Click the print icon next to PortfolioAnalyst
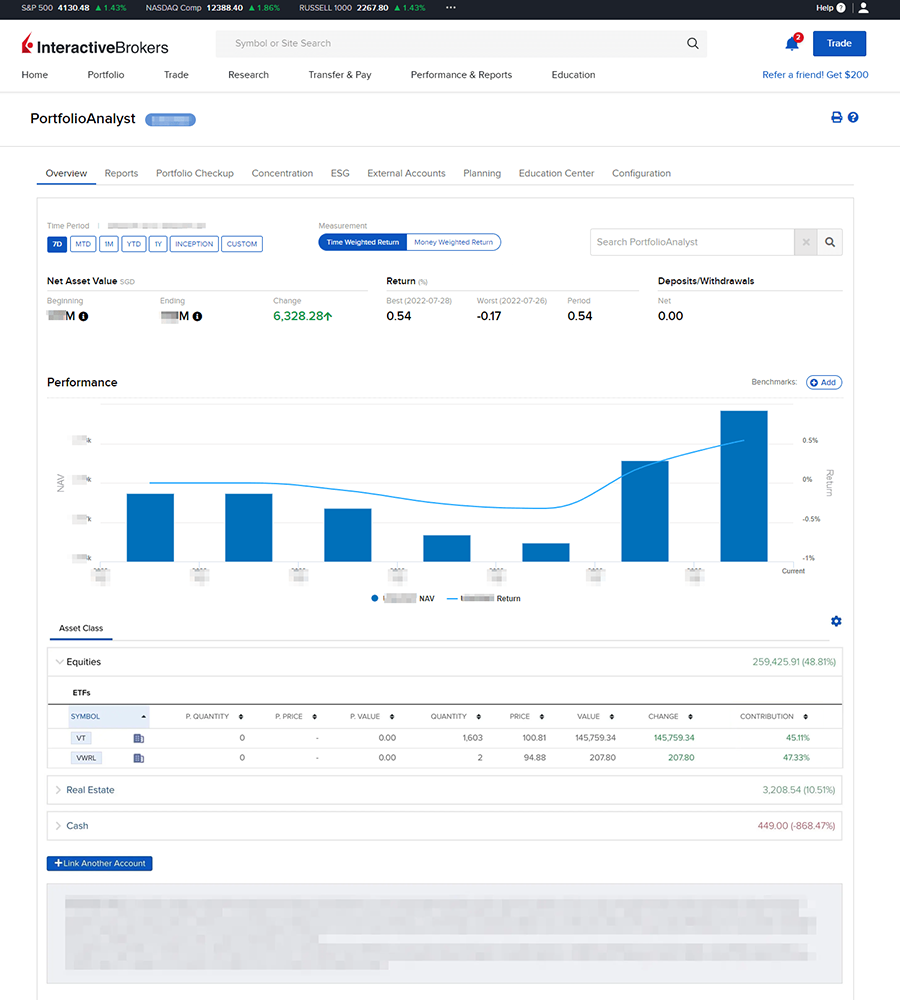The image size is (900, 1000). coord(837,117)
